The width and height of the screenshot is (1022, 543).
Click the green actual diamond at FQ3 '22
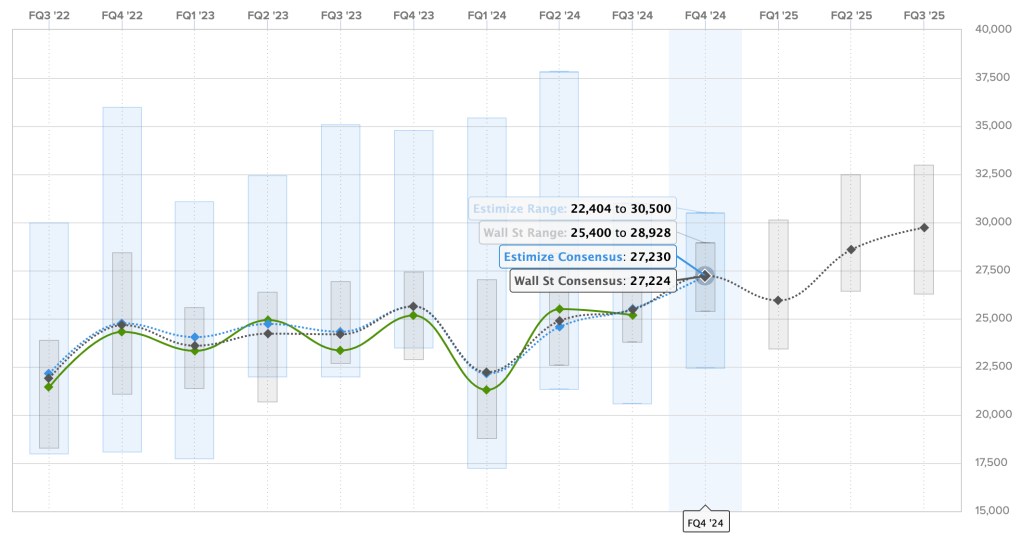point(49,386)
